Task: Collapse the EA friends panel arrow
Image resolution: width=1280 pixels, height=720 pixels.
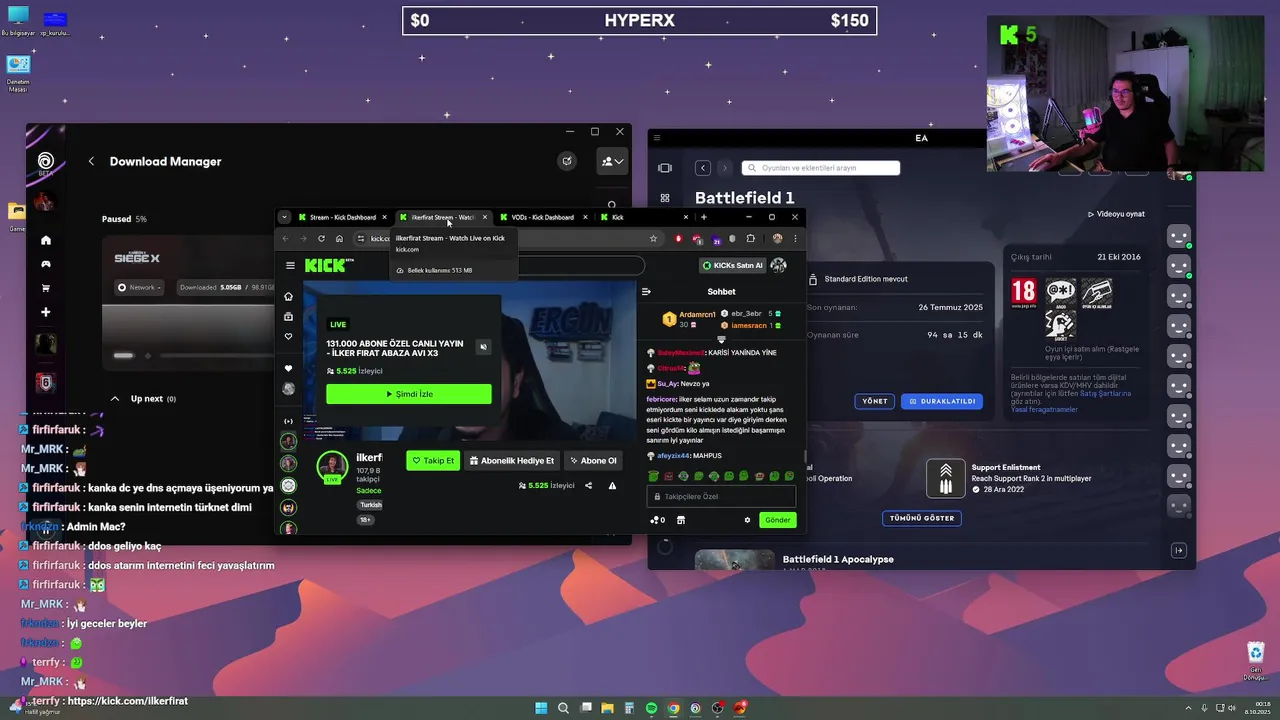Action: (x=1179, y=550)
